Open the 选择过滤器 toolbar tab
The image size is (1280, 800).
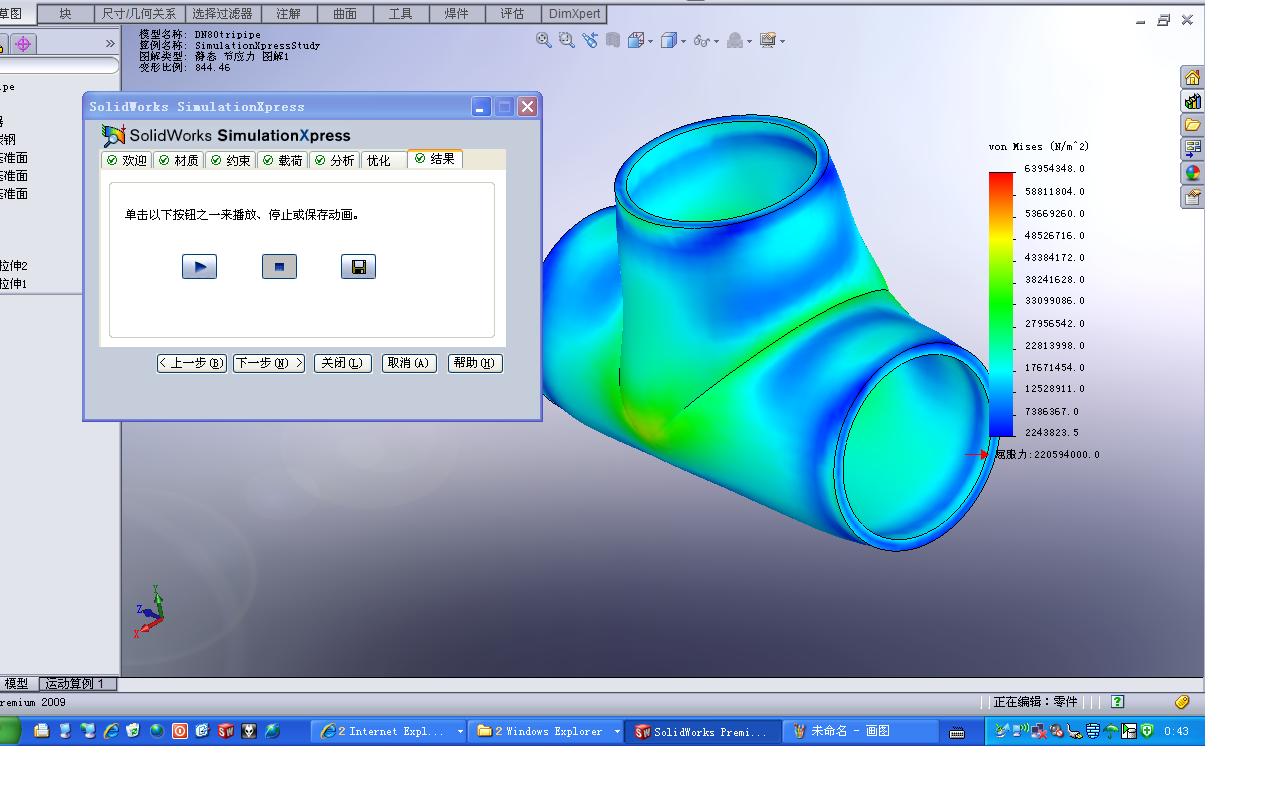tap(223, 14)
